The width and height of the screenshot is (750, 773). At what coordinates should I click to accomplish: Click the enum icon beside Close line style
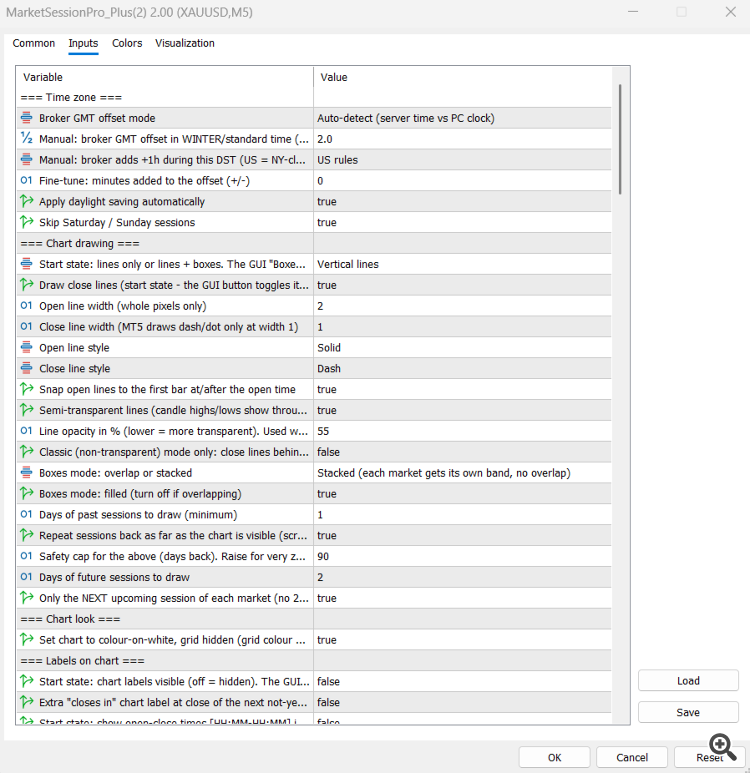click(27, 368)
